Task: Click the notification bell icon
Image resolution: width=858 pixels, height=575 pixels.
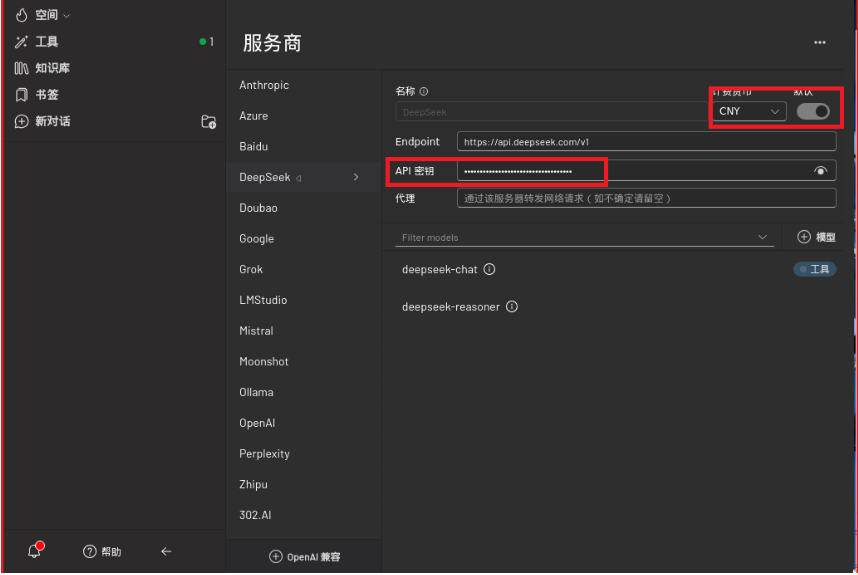Action: pyautogui.click(x=36, y=551)
